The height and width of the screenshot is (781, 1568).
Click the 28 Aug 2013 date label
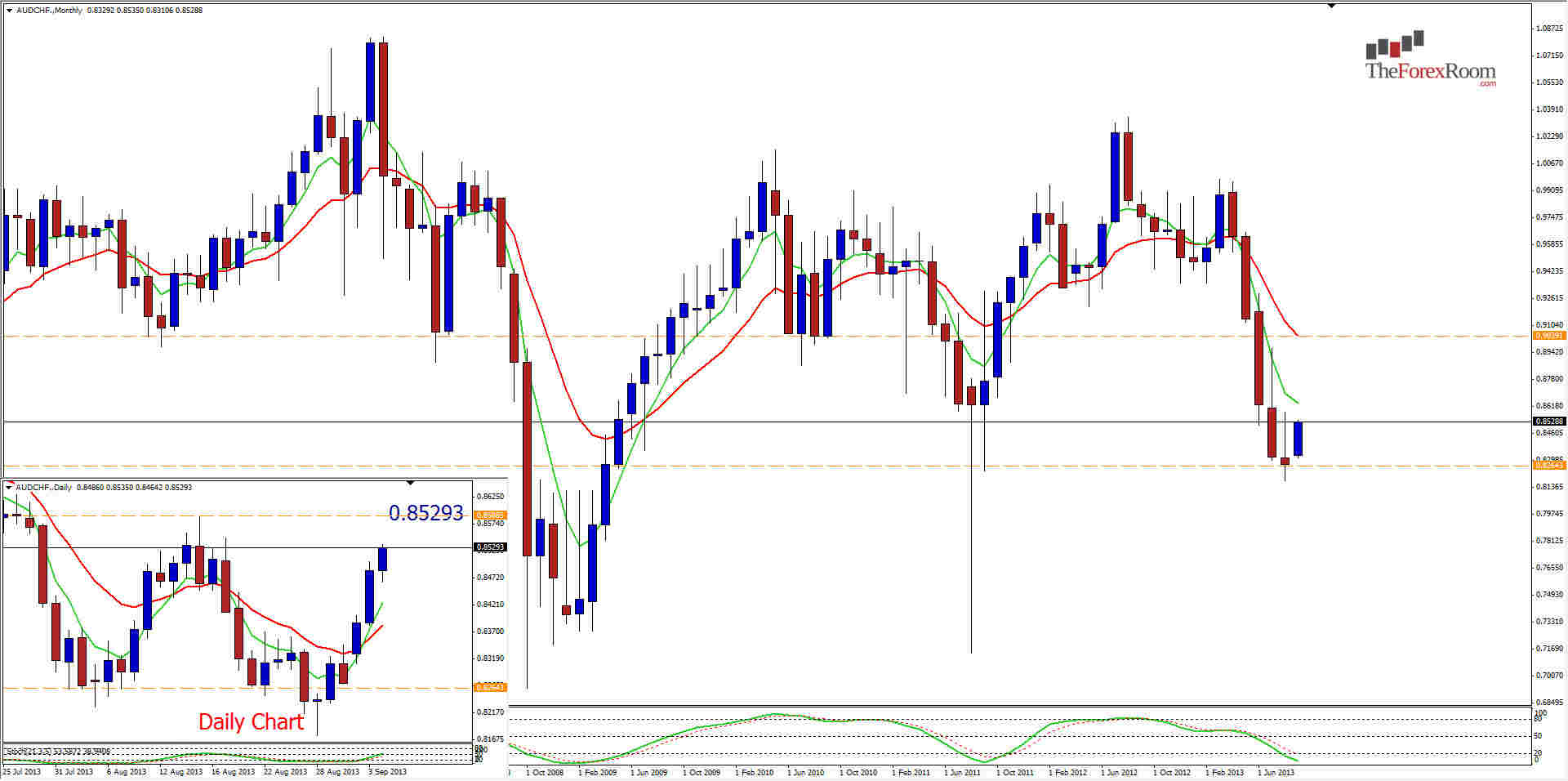(x=337, y=772)
